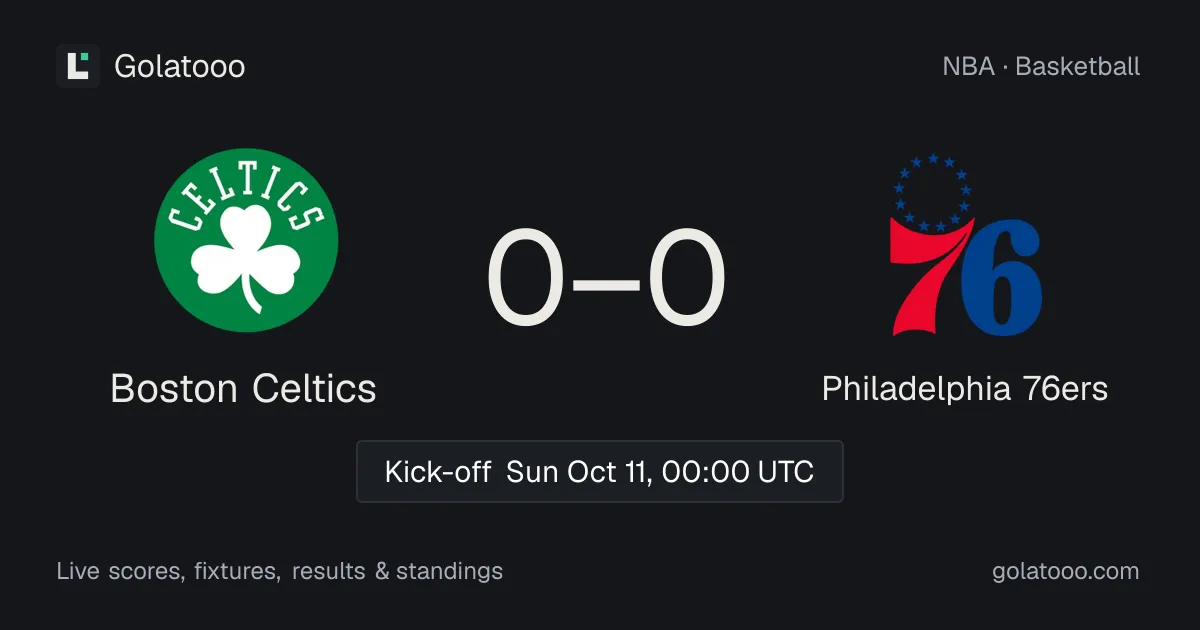Click the Celtics score zero
Screen dimensions: 1200x630
(526, 280)
